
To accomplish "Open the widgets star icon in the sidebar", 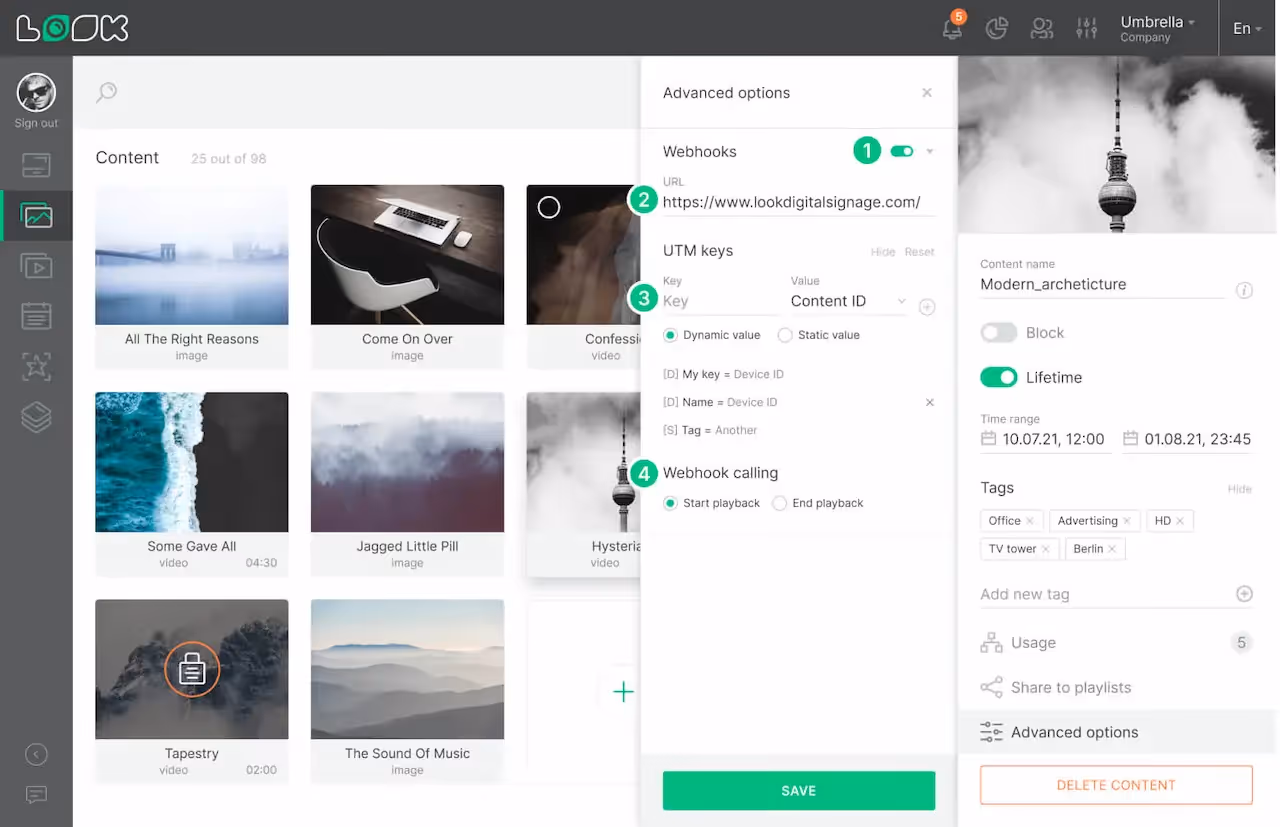I will pyautogui.click(x=36, y=366).
